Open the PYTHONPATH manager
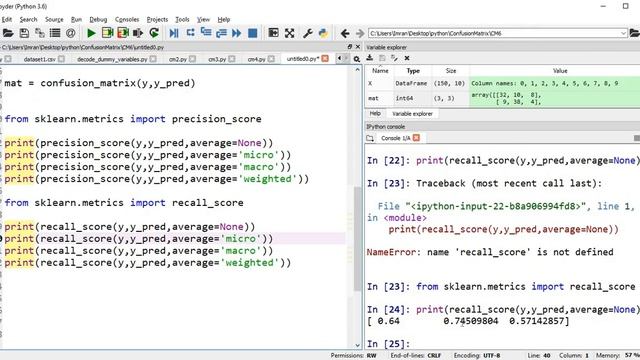 (x=323, y=33)
